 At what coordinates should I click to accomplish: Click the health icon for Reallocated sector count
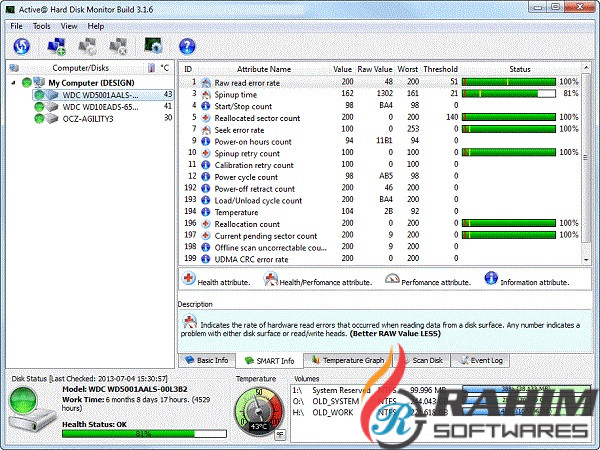pos(206,118)
